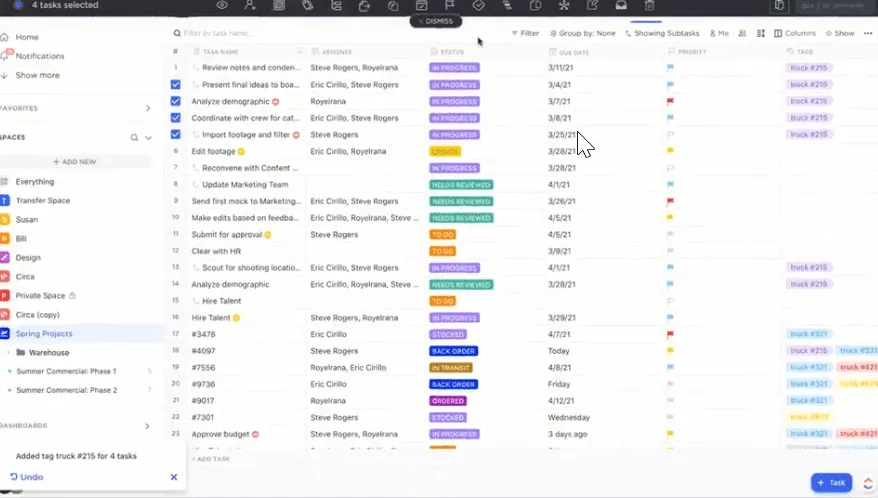Expand the Dashboards section chevron

147,426
